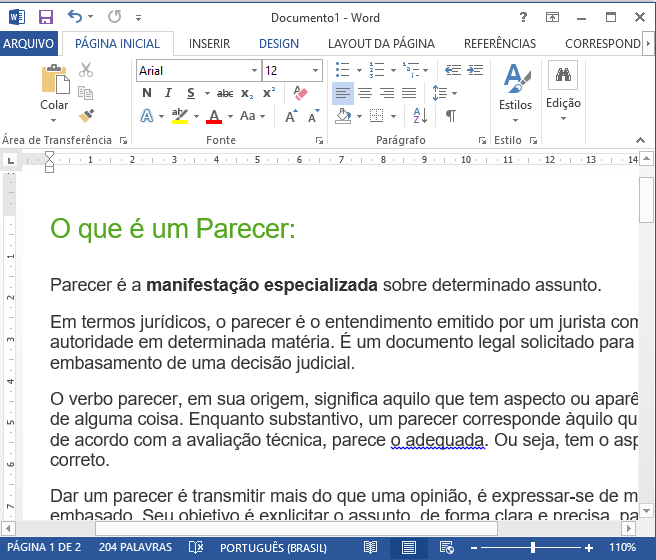
Task: Switch to Web Layout view
Action: (x=446, y=547)
